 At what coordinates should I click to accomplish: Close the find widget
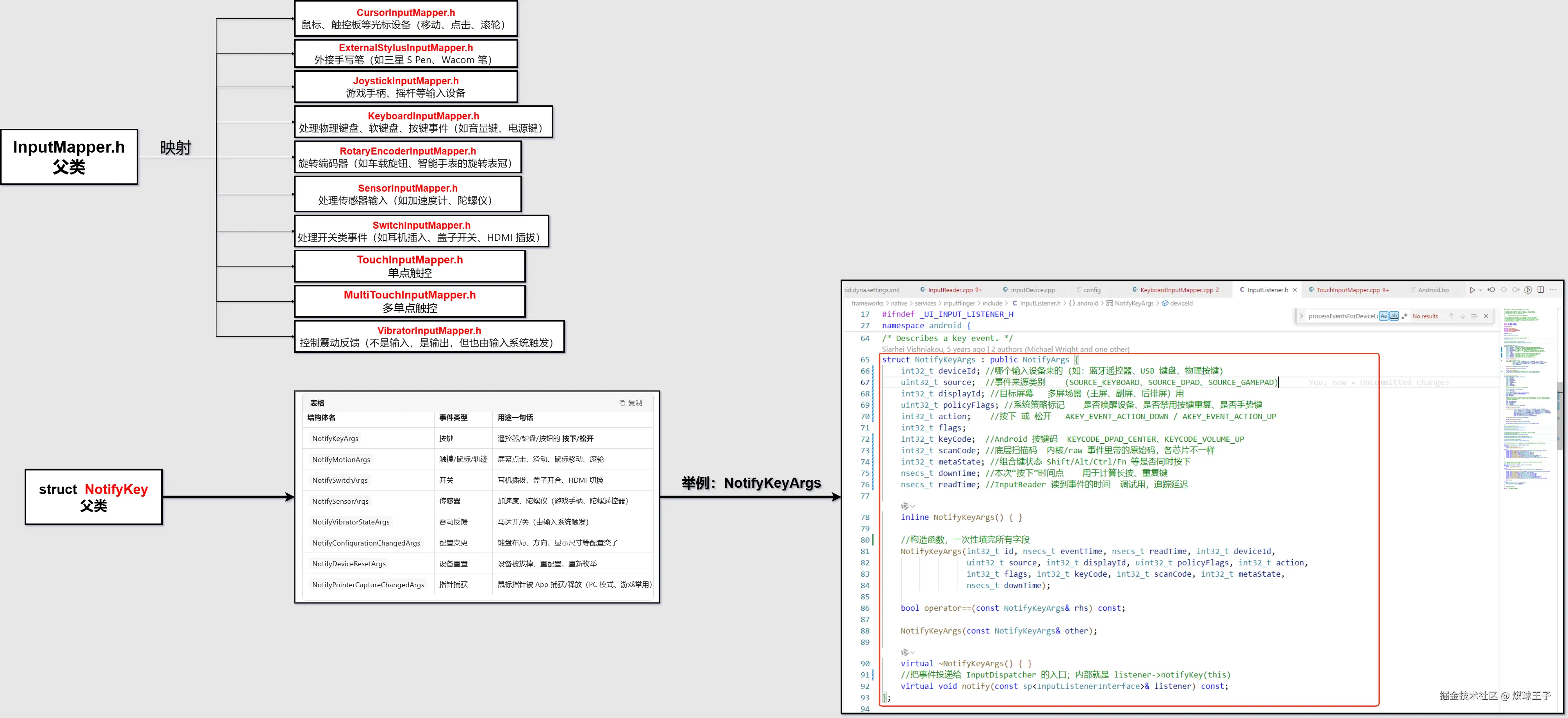(1486, 316)
